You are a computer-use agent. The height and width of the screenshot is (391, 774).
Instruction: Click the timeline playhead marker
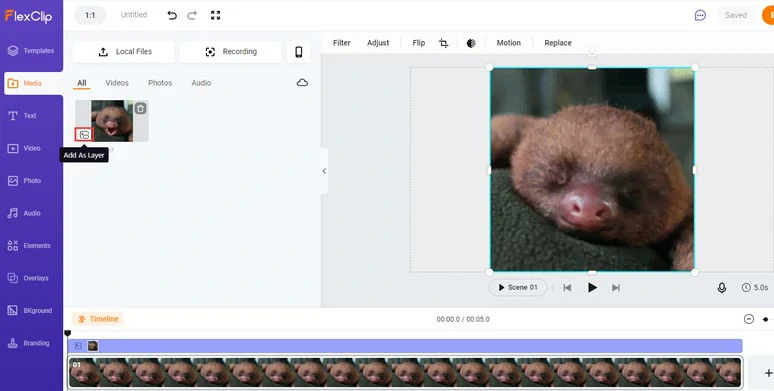point(68,334)
